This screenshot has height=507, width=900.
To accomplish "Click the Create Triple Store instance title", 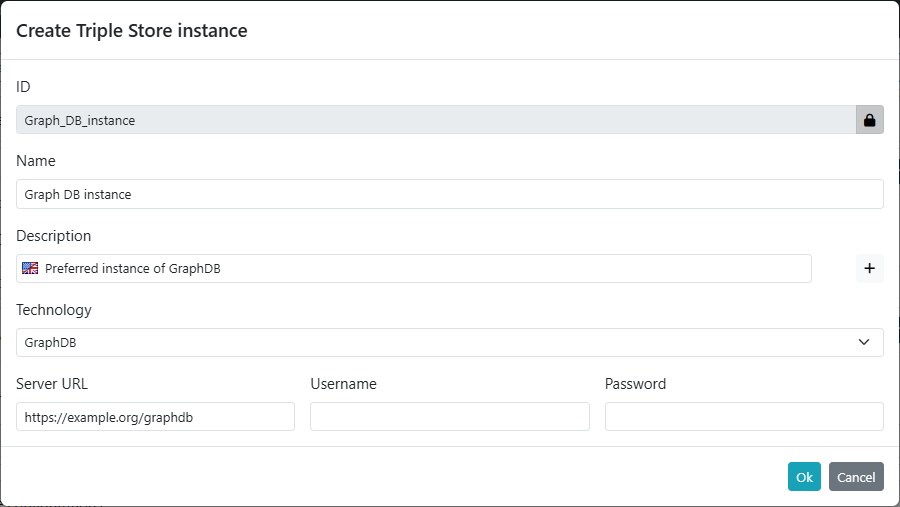I will pos(131,31).
